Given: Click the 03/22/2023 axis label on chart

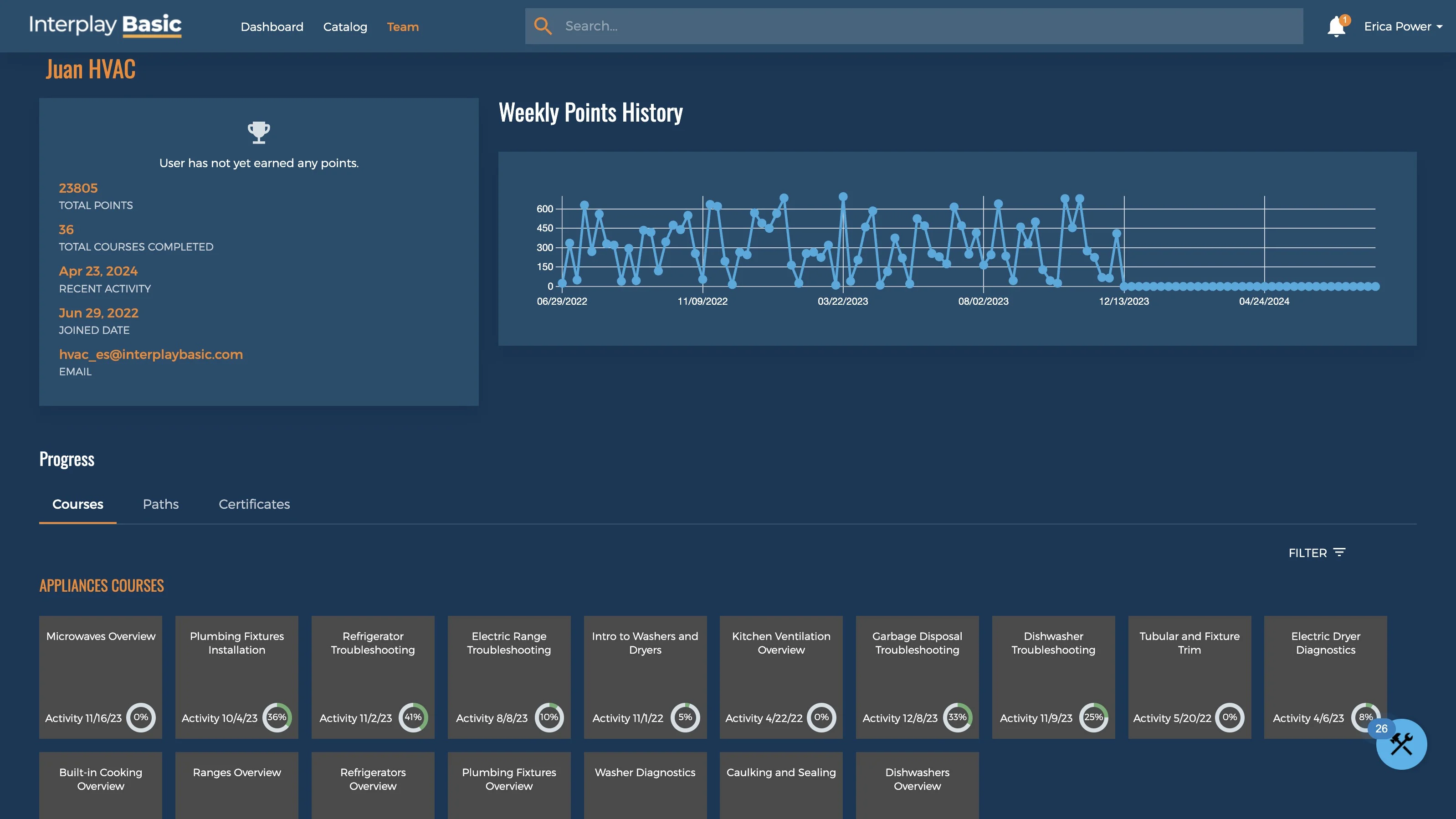Looking at the screenshot, I should click(x=843, y=301).
